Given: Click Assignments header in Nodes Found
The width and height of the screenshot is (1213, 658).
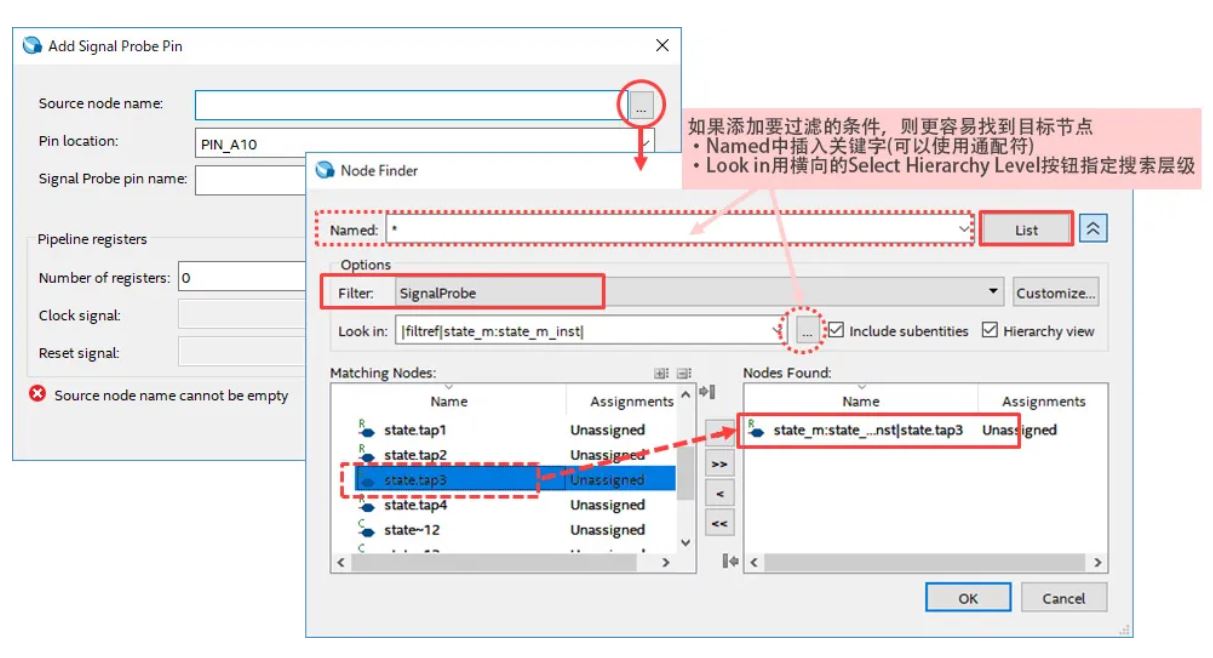Looking at the screenshot, I should (x=1043, y=401).
